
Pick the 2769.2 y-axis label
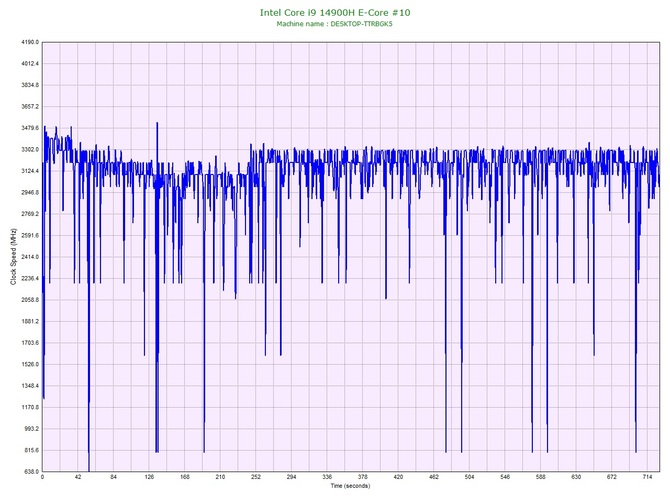click(30, 214)
